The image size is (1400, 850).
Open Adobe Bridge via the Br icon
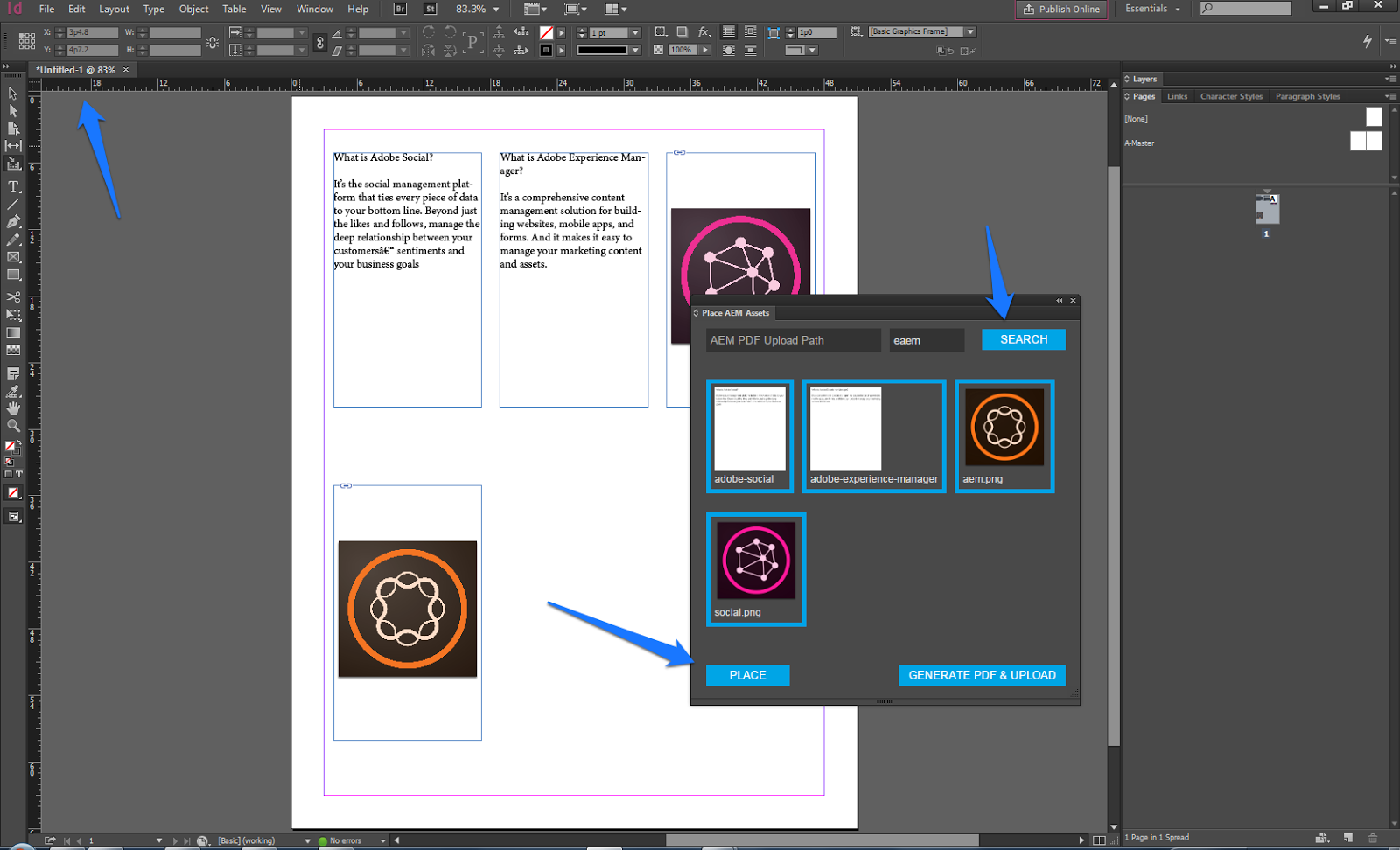point(399,9)
